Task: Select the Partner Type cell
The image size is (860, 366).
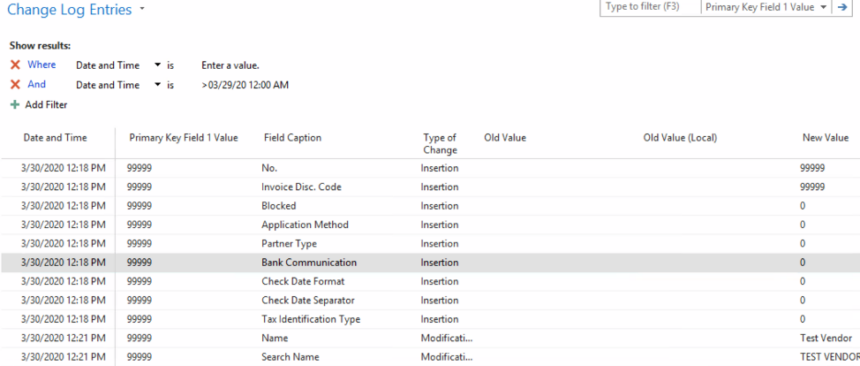Action: 289,244
